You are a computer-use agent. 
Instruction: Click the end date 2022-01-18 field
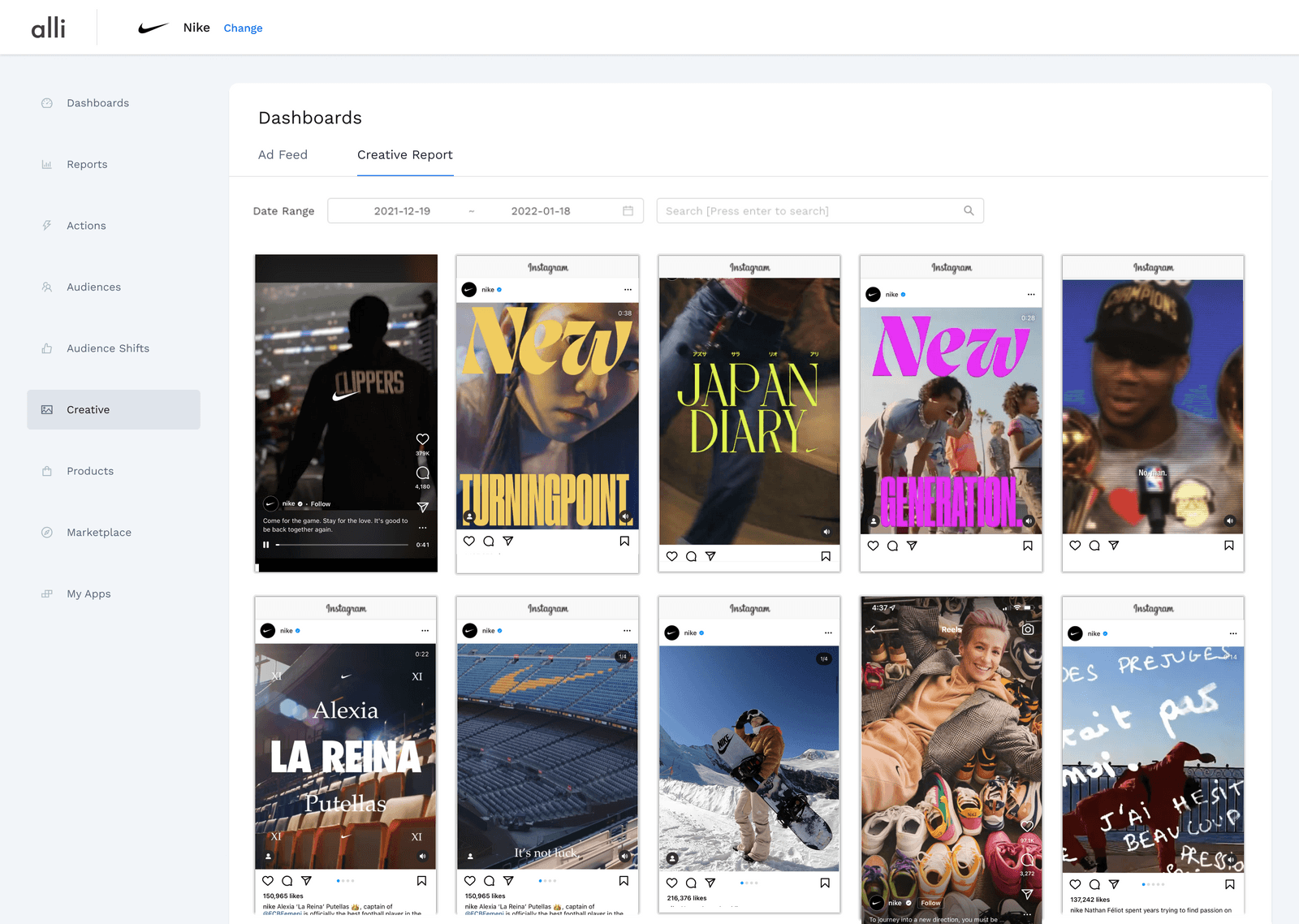click(541, 211)
